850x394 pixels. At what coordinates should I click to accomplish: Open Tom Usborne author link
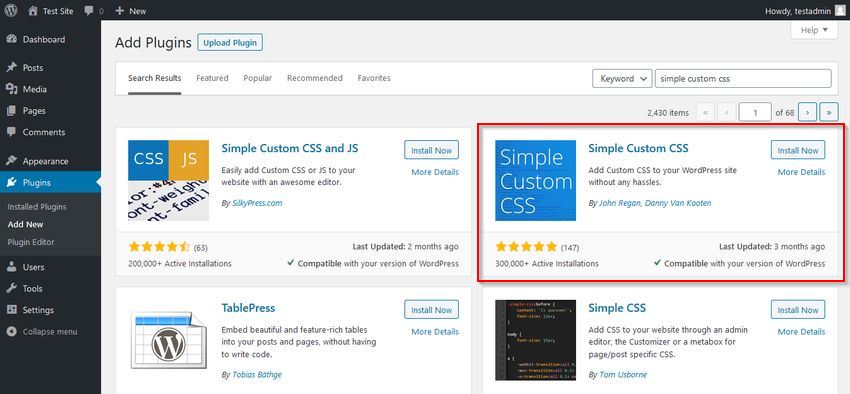point(623,374)
